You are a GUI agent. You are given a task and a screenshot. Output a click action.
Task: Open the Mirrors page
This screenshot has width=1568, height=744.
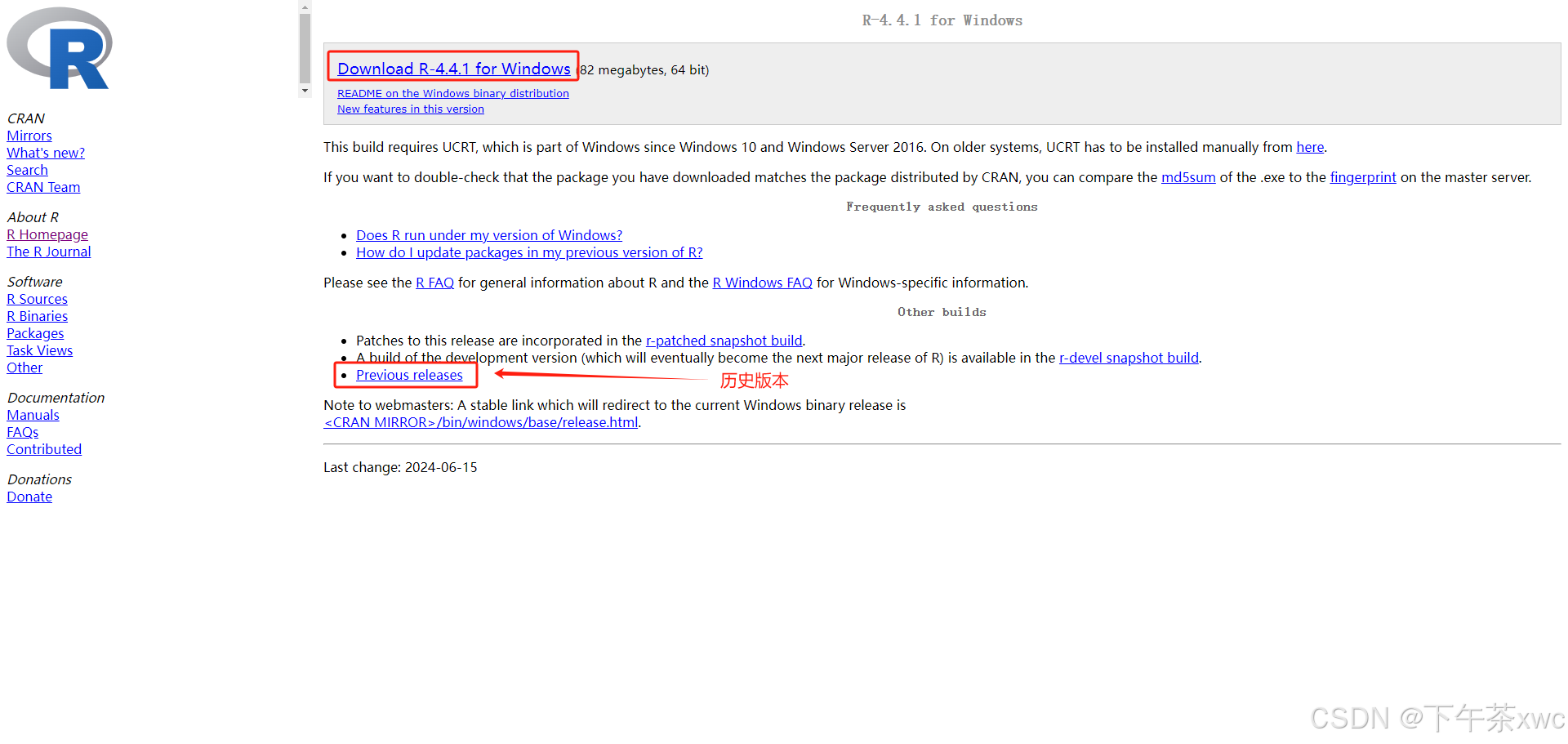click(29, 136)
